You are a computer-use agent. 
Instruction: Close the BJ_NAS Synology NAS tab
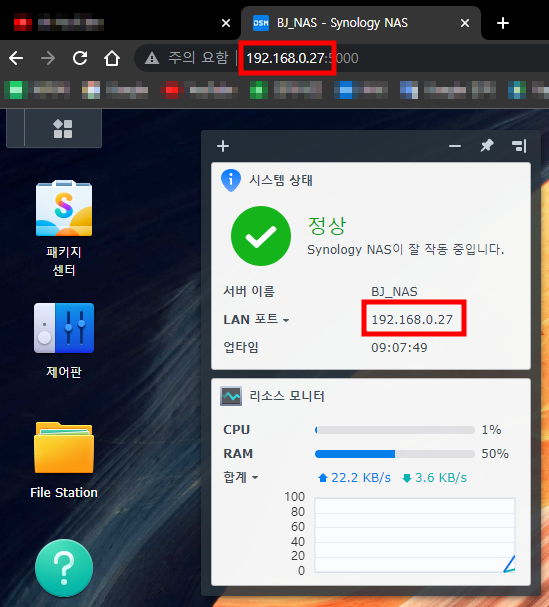point(465,23)
